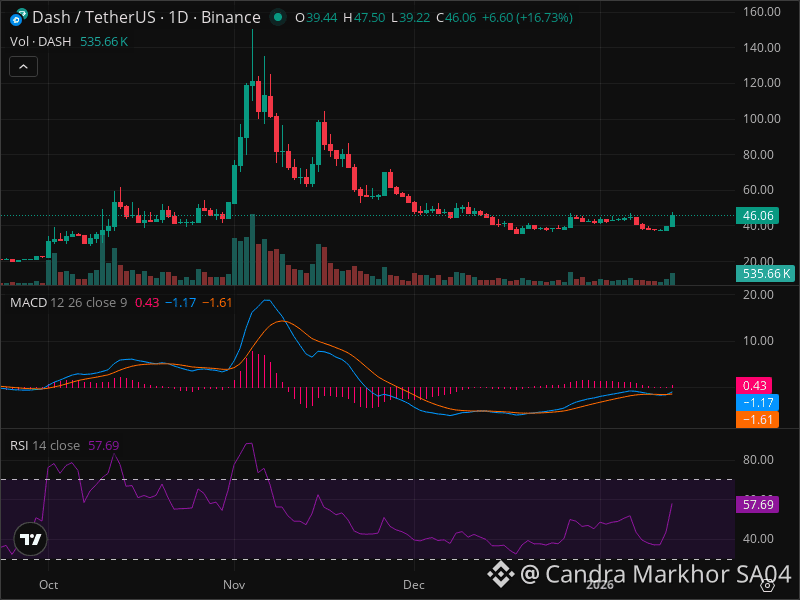Click the current price label 46.06

tap(757, 215)
